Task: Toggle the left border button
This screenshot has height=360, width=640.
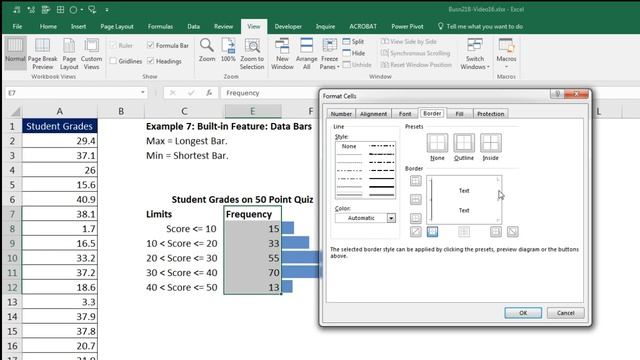Action: [x=432, y=232]
